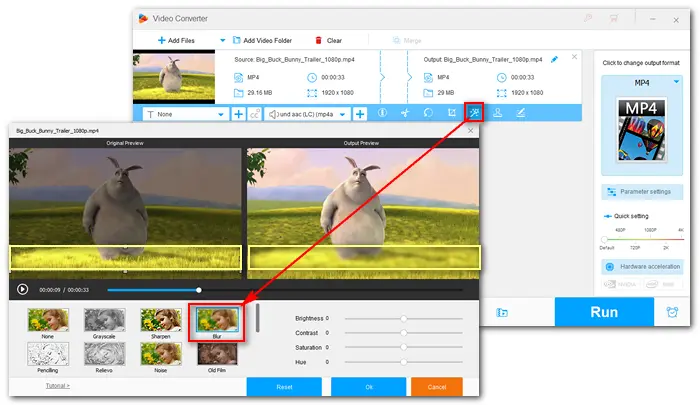700x405 pixels.
Task: Click the effects list scrollbar
Action: coord(258,318)
